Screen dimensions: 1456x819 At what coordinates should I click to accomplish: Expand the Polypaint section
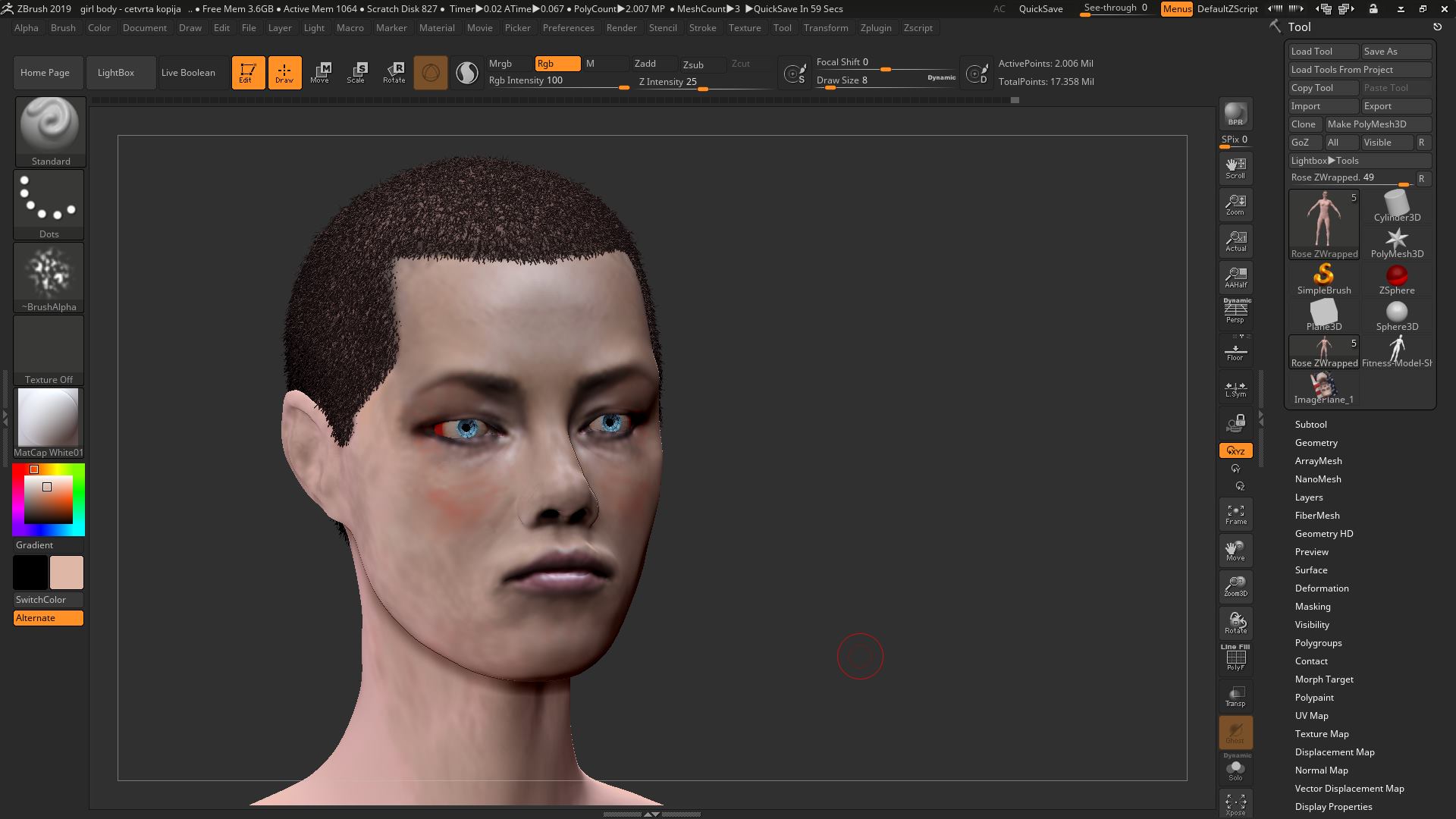[x=1313, y=698]
